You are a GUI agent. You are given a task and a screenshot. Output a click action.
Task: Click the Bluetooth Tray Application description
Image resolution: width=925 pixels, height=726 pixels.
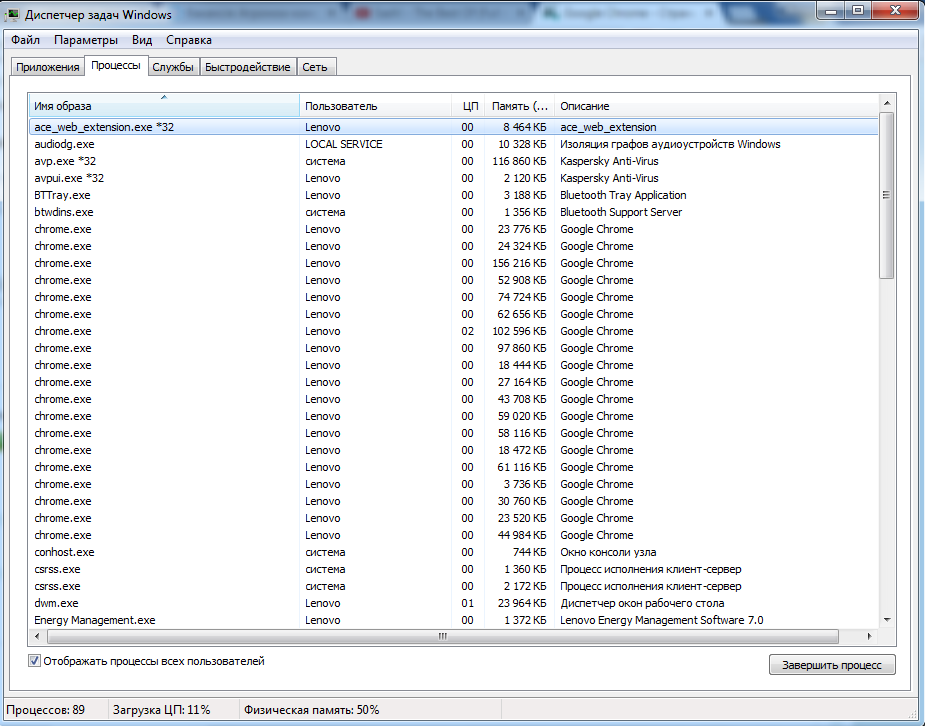[x=623, y=195]
